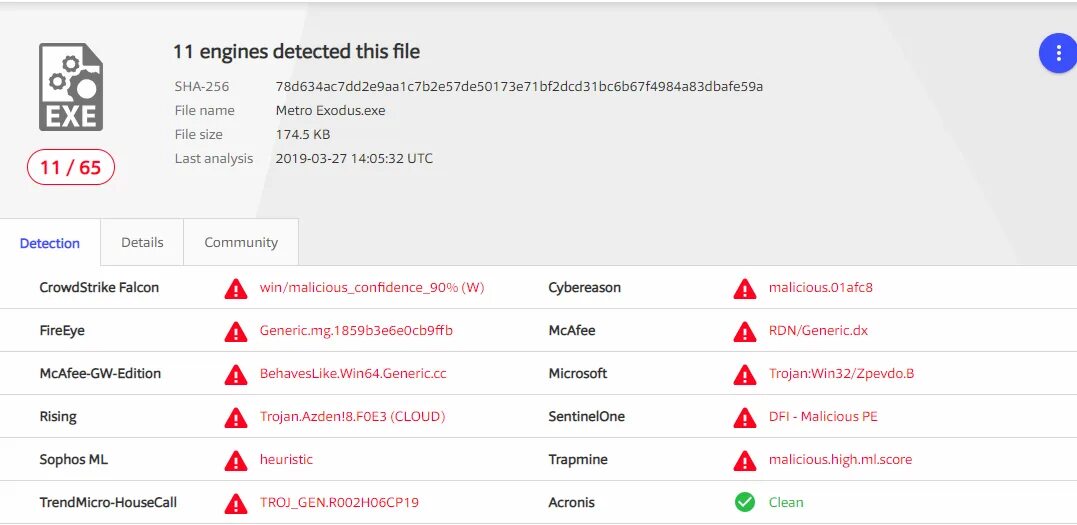Click the Trojan.Azden!8.F0E3 (CLOUD) Rising result
Image resolution: width=1077 pixels, height=525 pixels.
352,417
